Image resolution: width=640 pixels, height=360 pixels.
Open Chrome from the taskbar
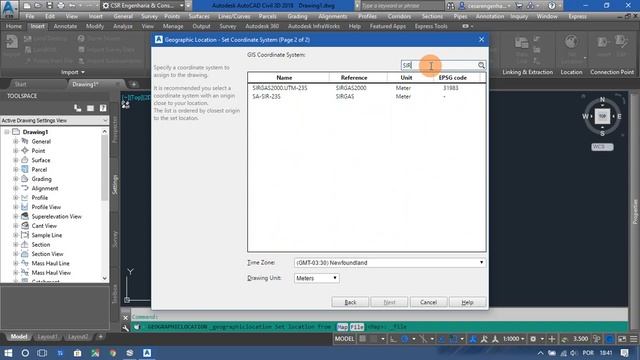[x=112, y=353]
